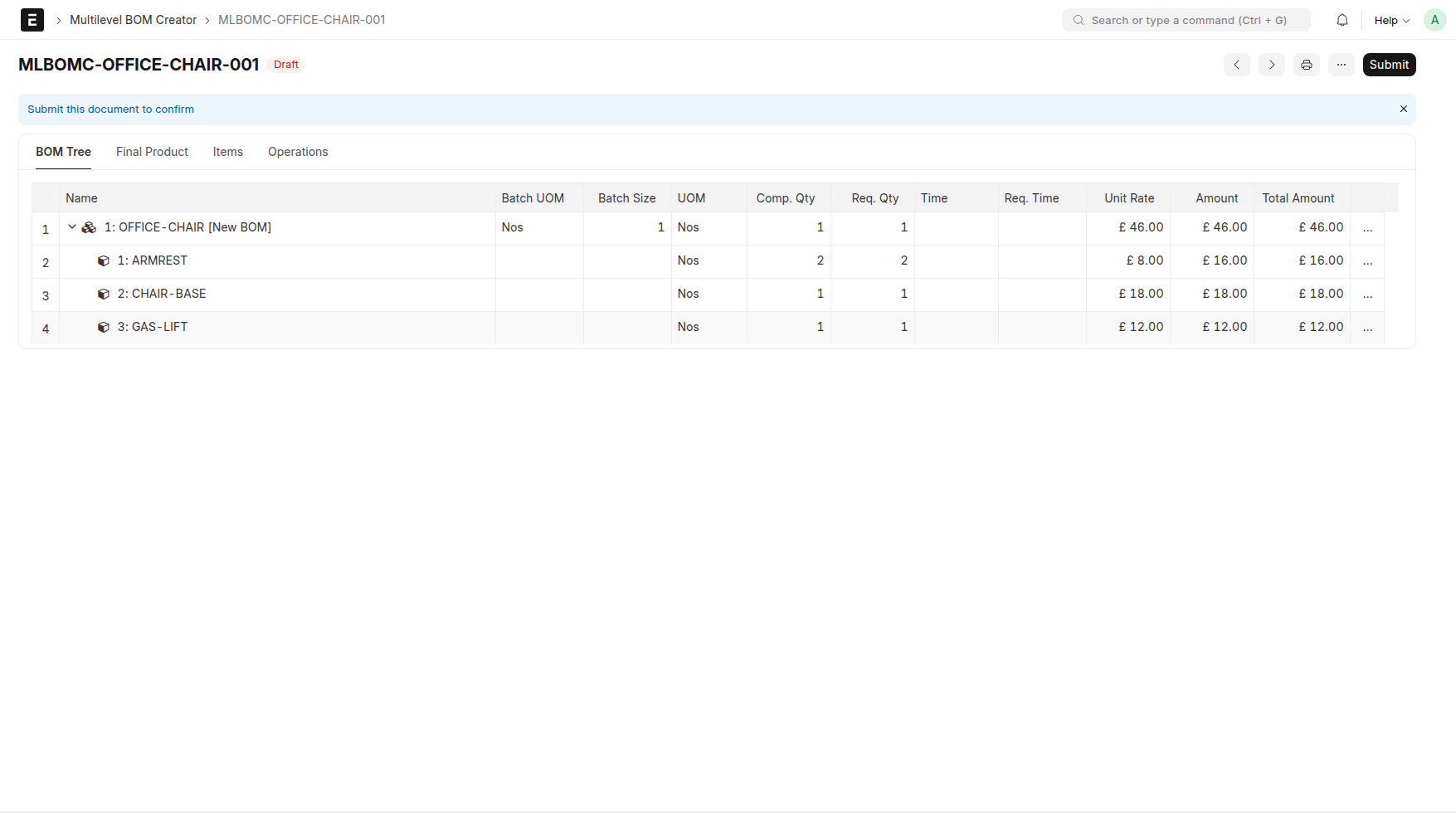
Task: Open the document three-dots menu
Action: [x=1341, y=65]
